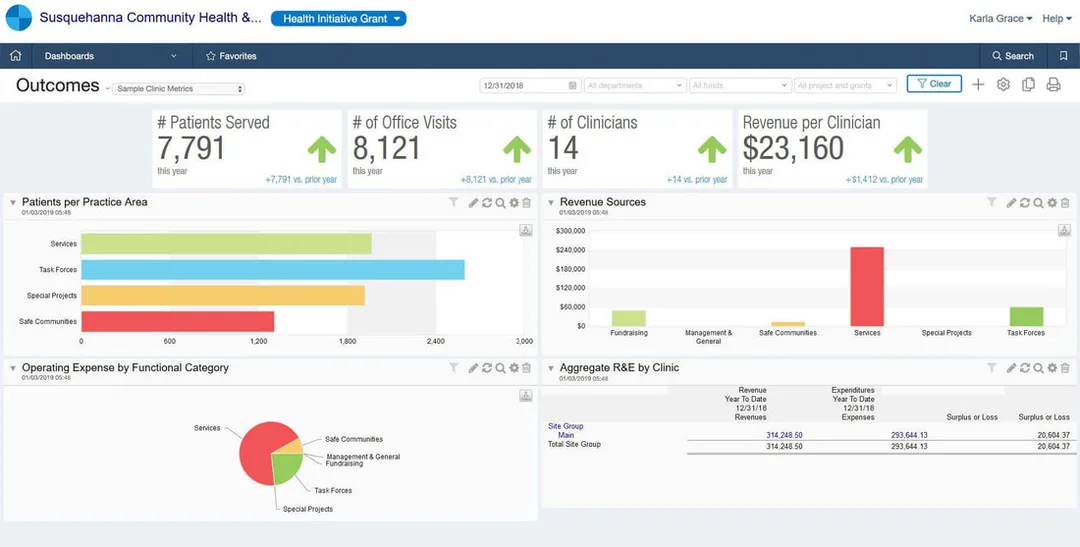Click the "Total Site Group" row label
Screen dimensions: 1080x547
[x=574, y=444]
